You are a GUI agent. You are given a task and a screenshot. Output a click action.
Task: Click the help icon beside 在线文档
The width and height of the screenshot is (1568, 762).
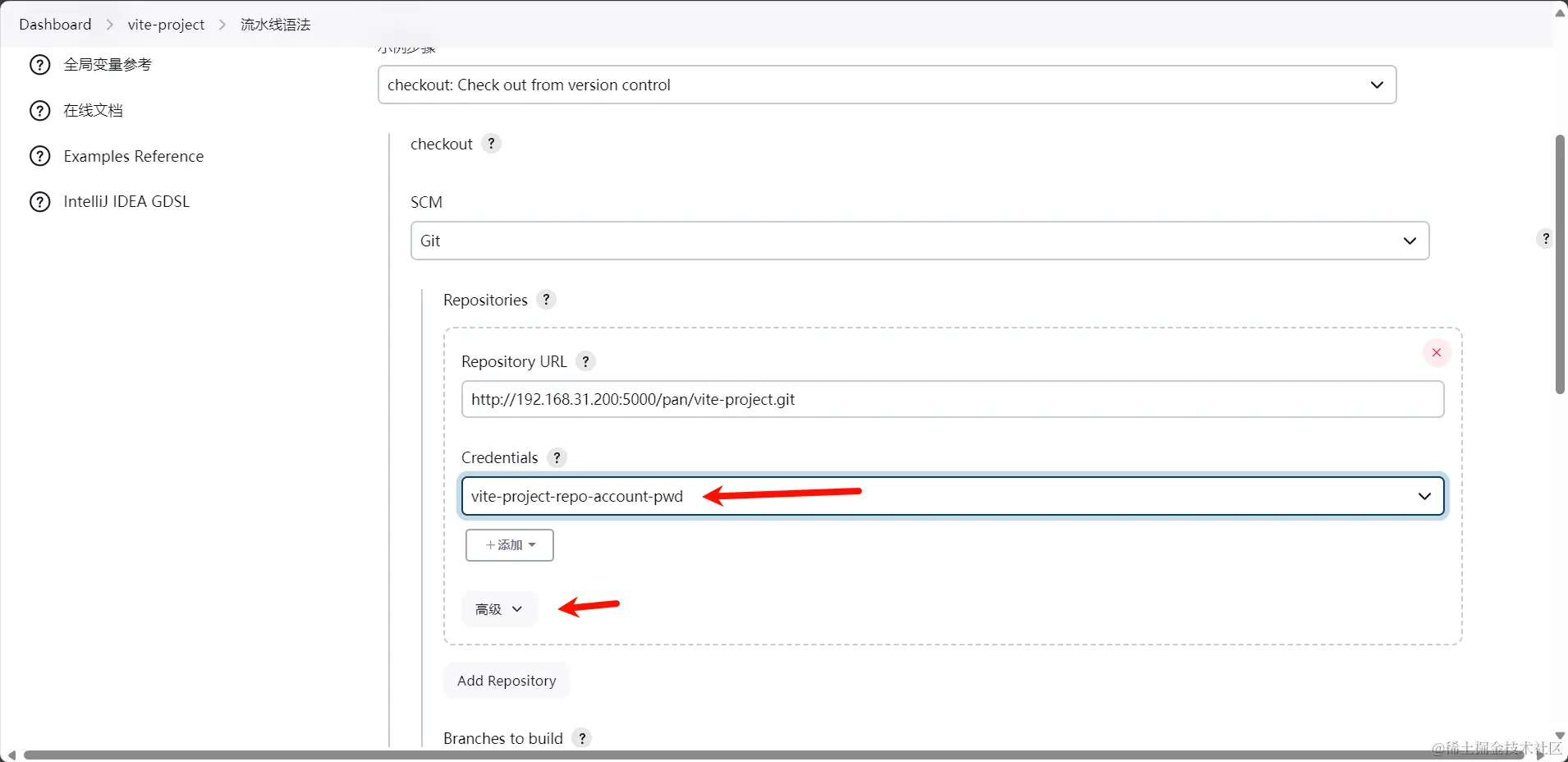[x=39, y=111]
